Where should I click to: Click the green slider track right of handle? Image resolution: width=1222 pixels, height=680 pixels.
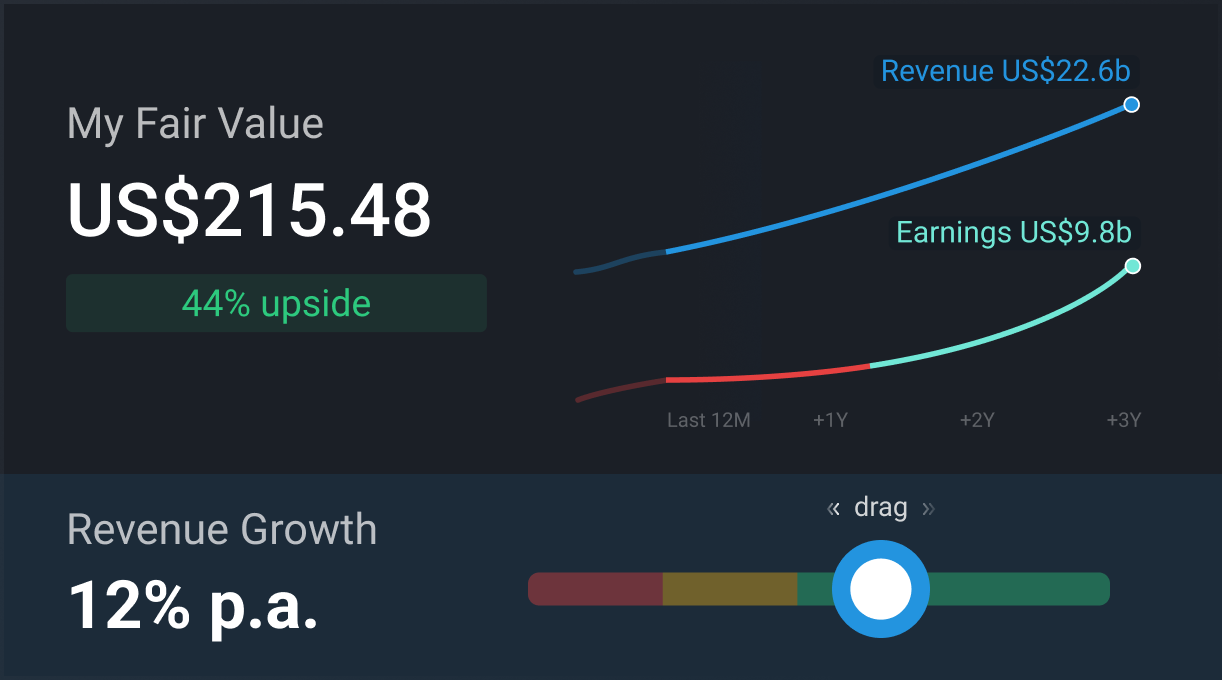(x=1020, y=589)
